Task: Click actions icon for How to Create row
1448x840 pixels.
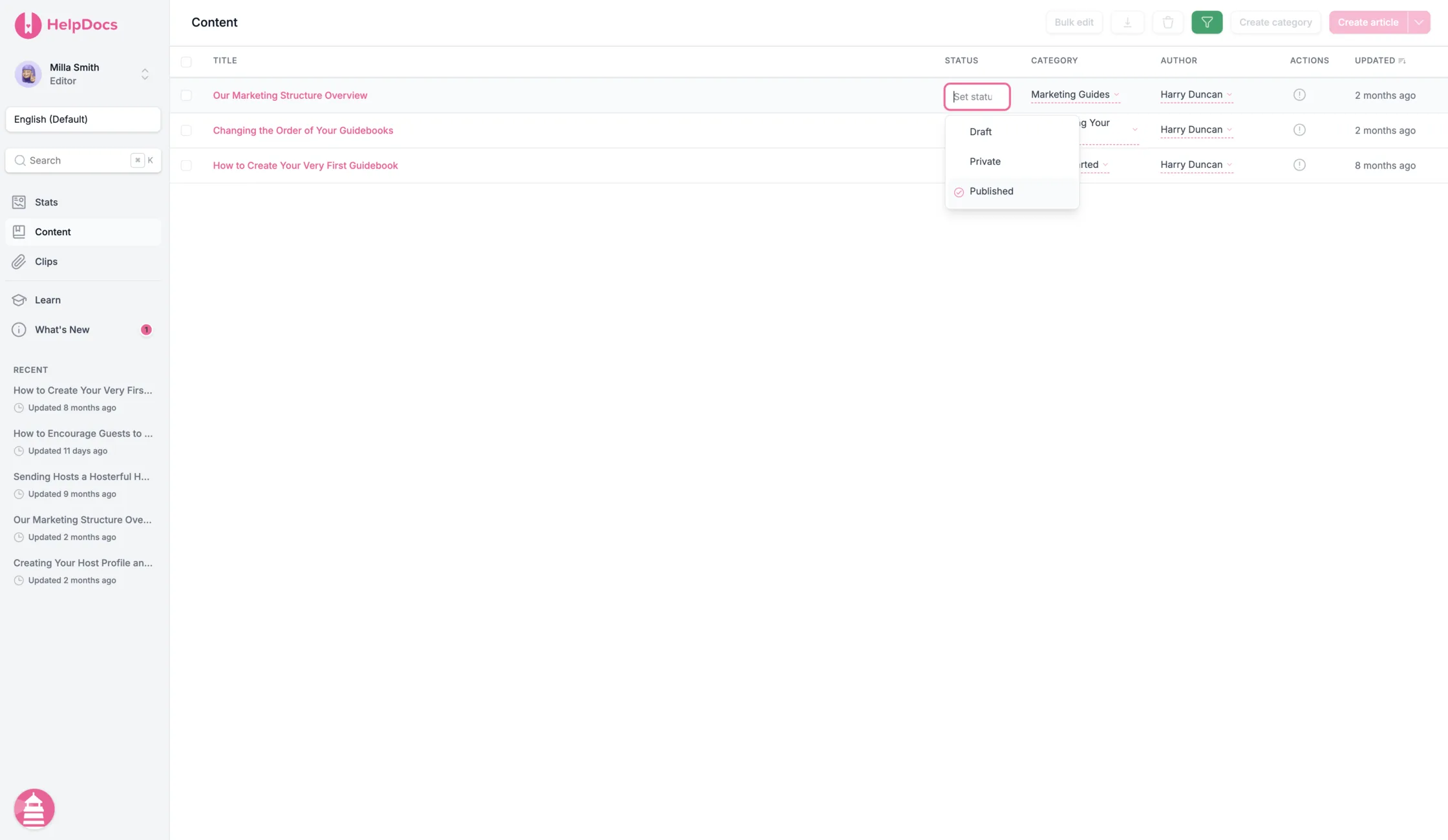Action: (x=1299, y=165)
